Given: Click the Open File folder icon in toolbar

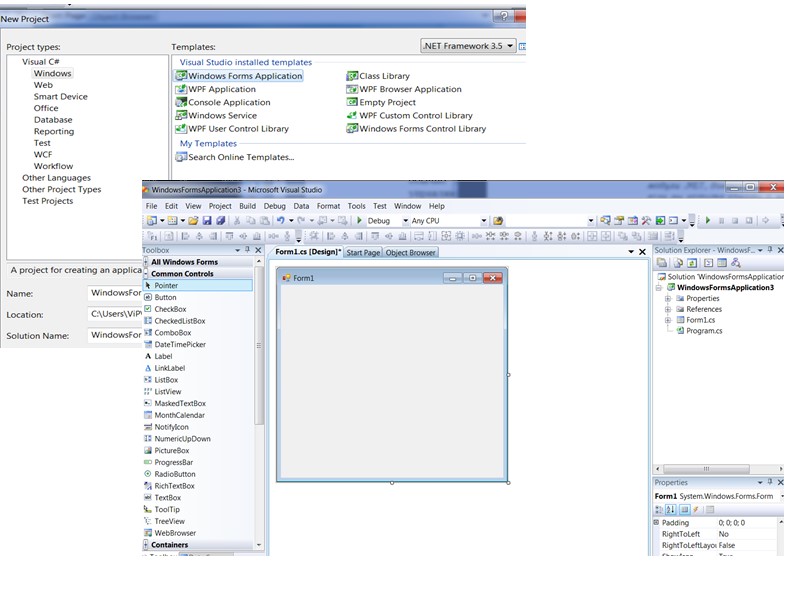Looking at the screenshot, I should pyautogui.click(x=193, y=220).
